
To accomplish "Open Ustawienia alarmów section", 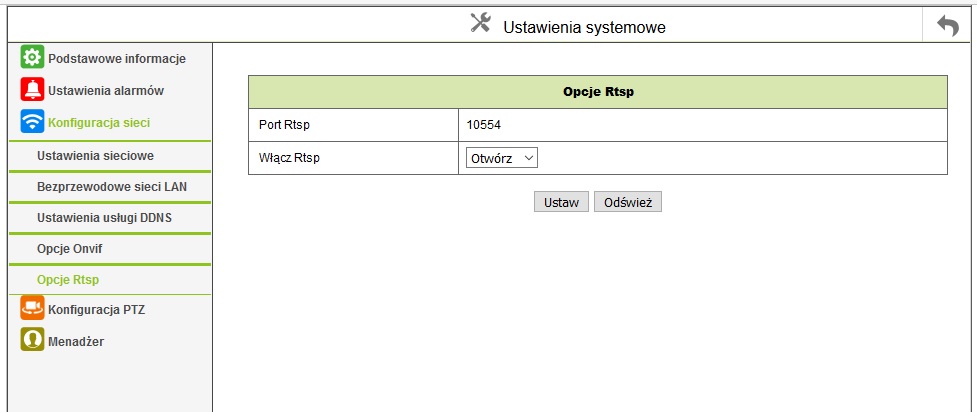I will click(106, 91).
